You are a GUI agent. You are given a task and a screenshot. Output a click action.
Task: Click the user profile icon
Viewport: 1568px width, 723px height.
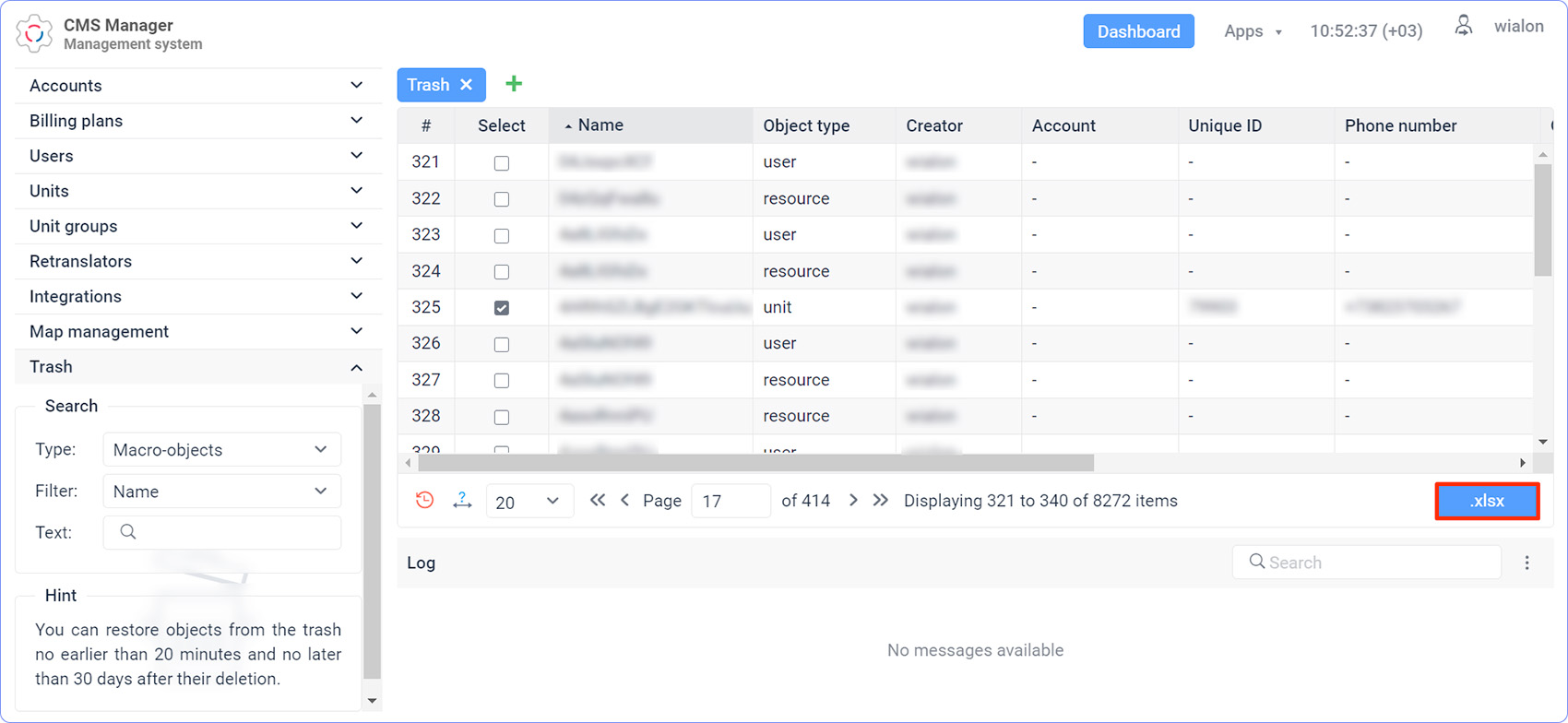pyautogui.click(x=1464, y=27)
